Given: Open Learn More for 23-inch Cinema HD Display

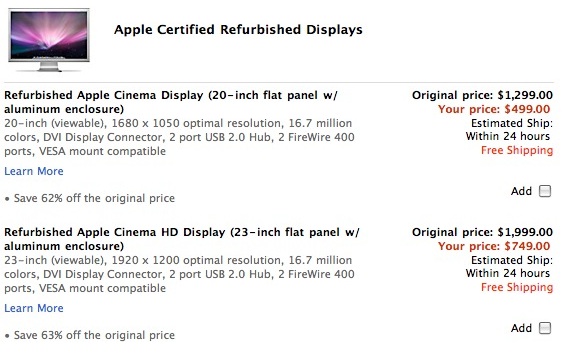Looking at the screenshot, I should pos(34,308).
